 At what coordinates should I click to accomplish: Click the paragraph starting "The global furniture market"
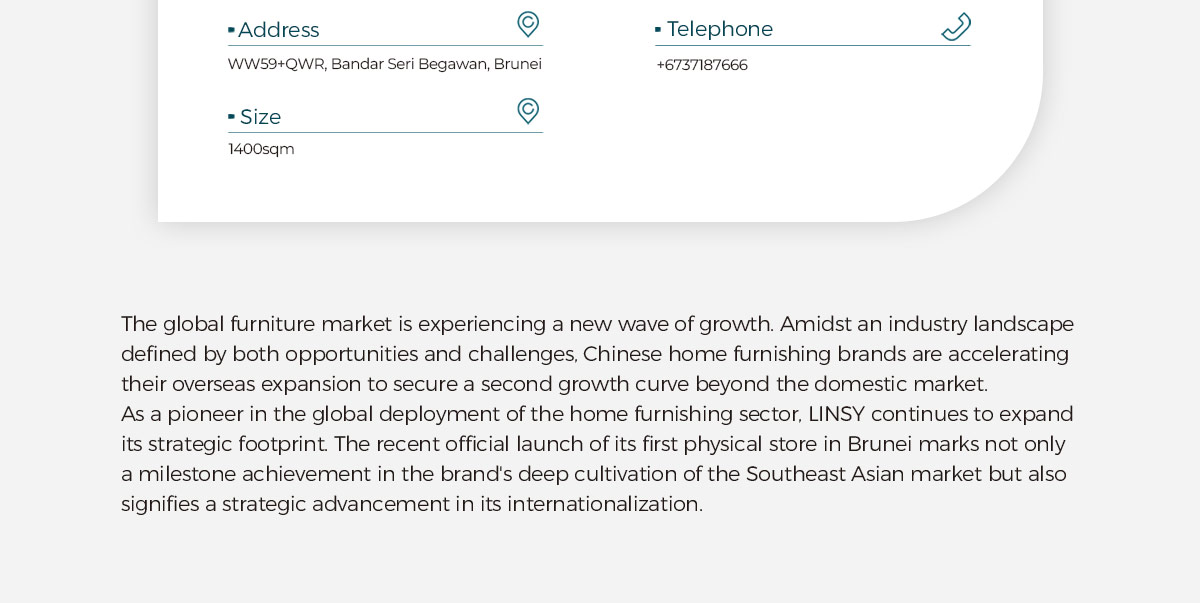point(597,354)
